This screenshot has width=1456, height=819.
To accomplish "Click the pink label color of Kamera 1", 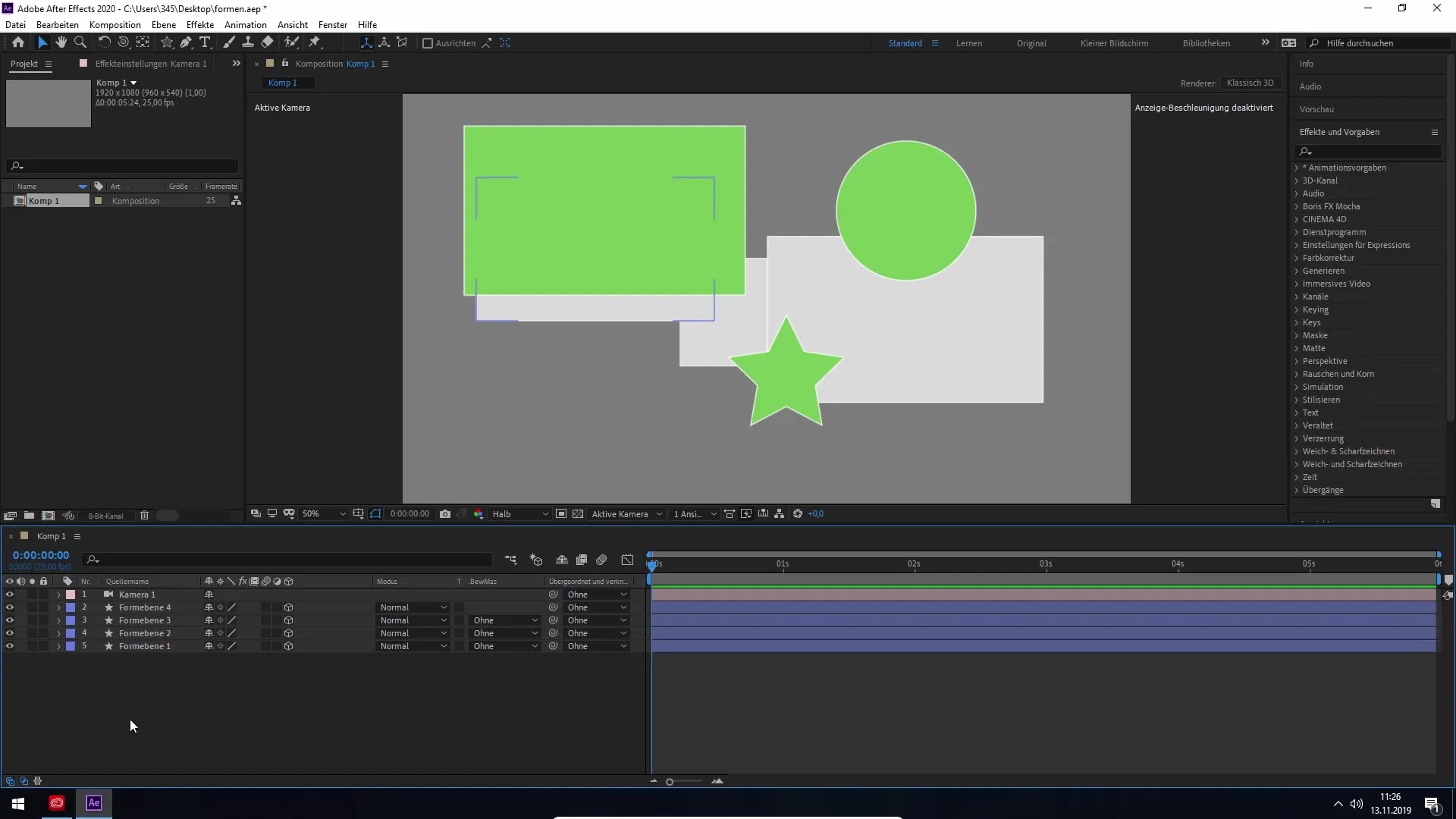I will click(x=71, y=595).
